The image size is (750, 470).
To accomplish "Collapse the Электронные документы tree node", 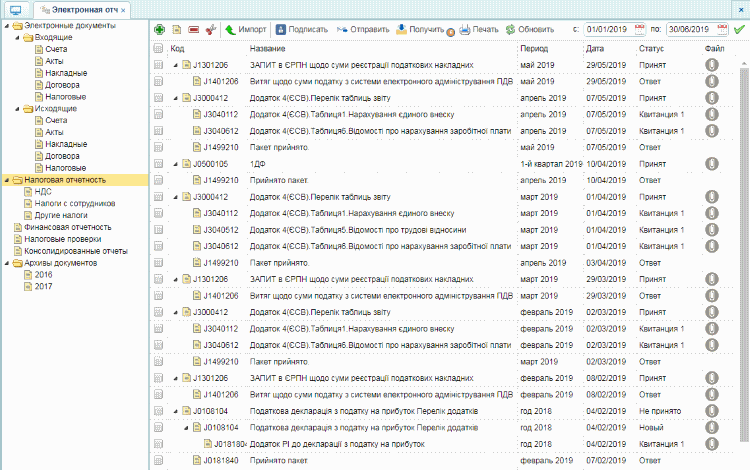I will 7,26.
